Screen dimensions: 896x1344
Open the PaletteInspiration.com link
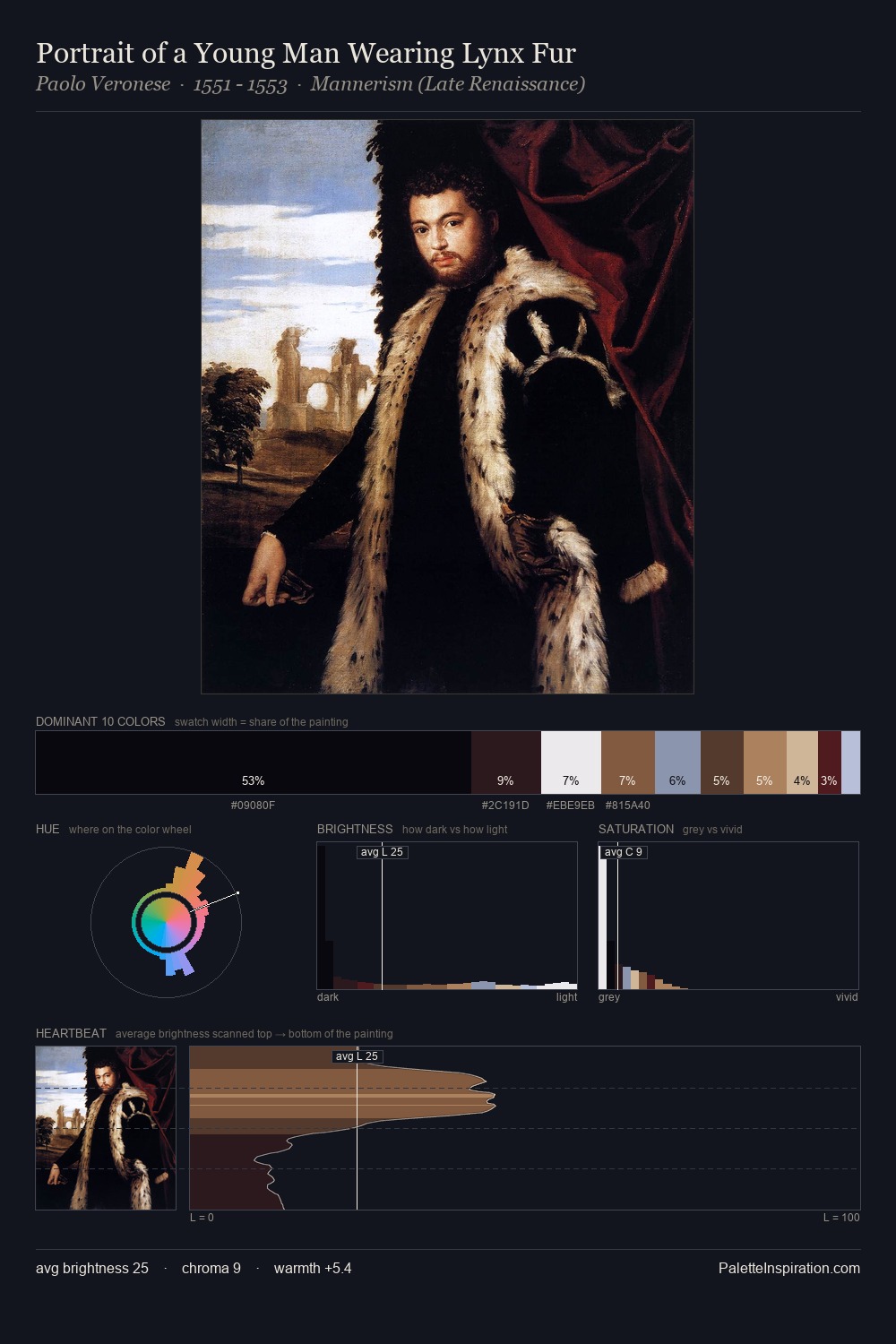pyautogui.click(x=789, y=1269)
